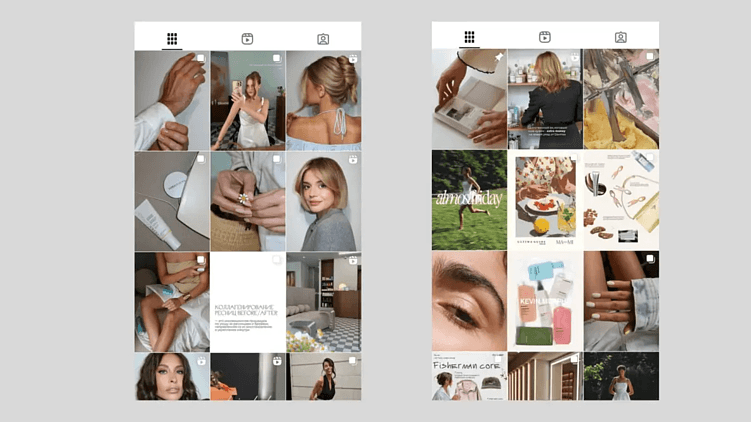Open the short bob portrait reel
This screenshot has width=751, height=422.
pyautogui.click(x=324, y=201)
